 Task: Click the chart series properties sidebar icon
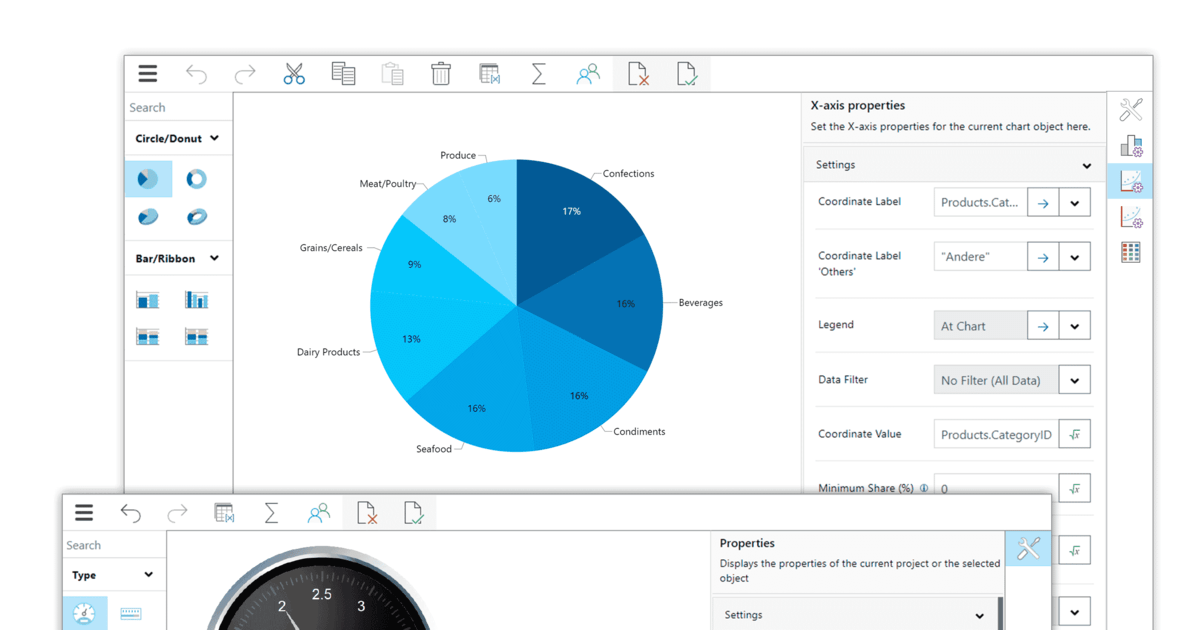pos(1131,146)
